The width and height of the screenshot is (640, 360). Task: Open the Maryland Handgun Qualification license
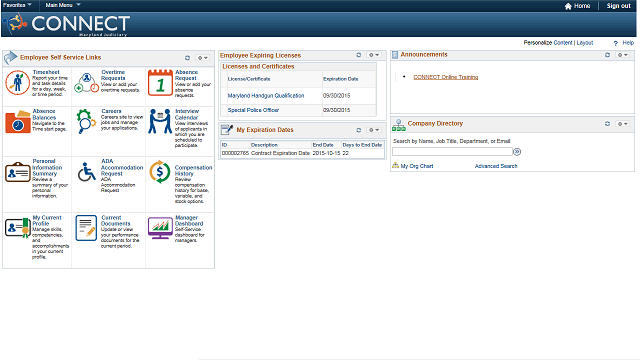266,96
